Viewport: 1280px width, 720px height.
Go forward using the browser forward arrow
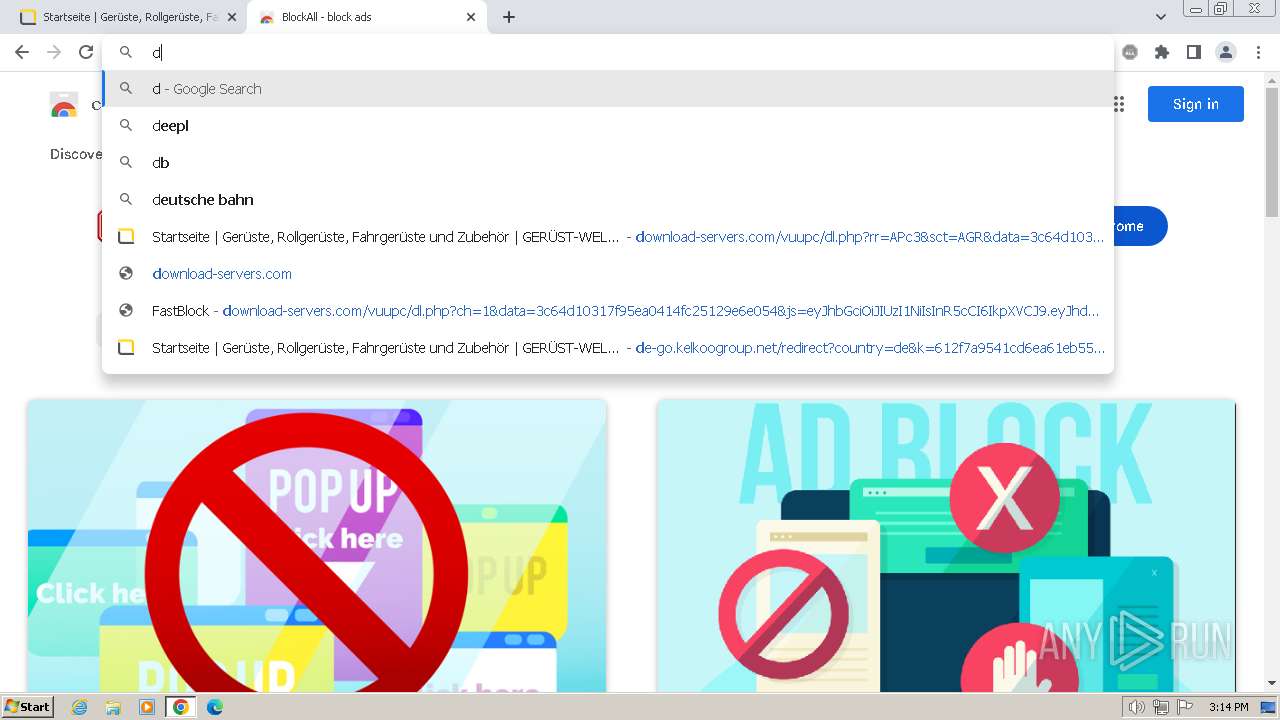tap(54, 52)
